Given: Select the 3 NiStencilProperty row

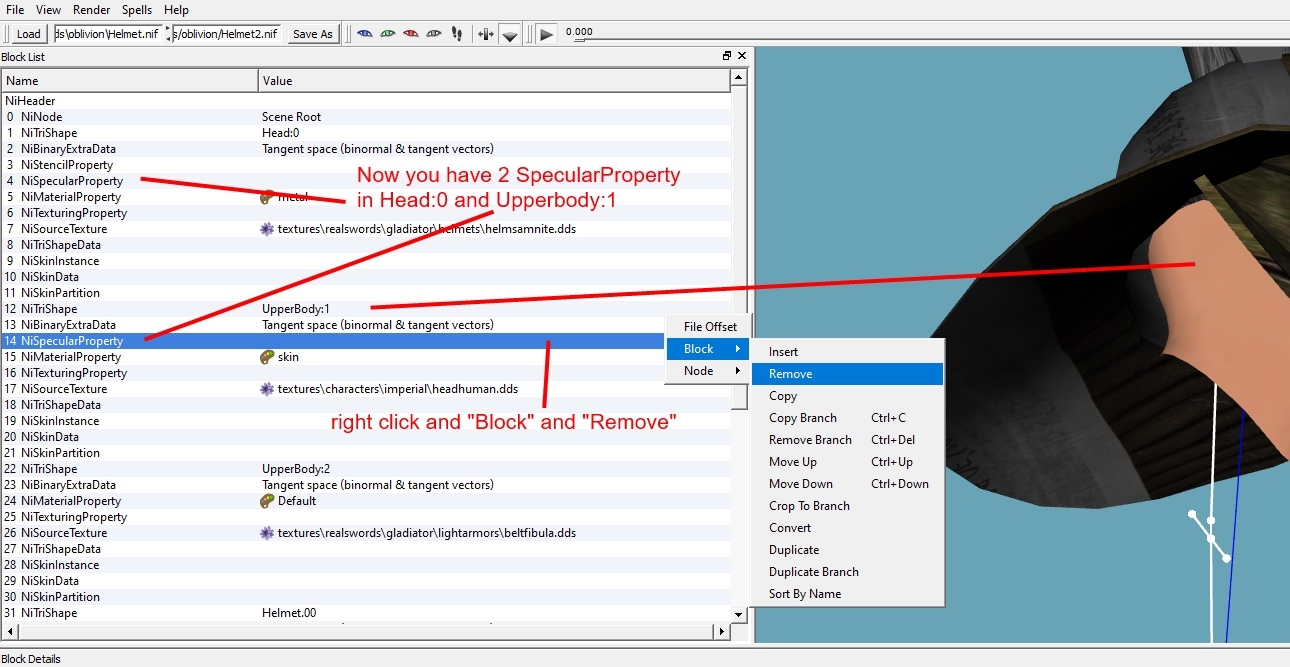Looking at the screenshot, I should (x=366, y=165).
